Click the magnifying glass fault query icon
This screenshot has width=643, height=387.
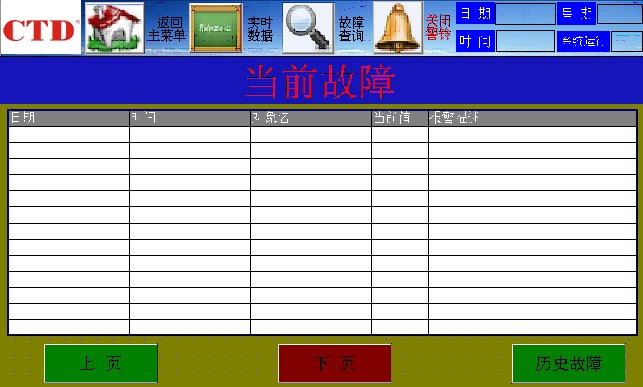pos(308,28)
